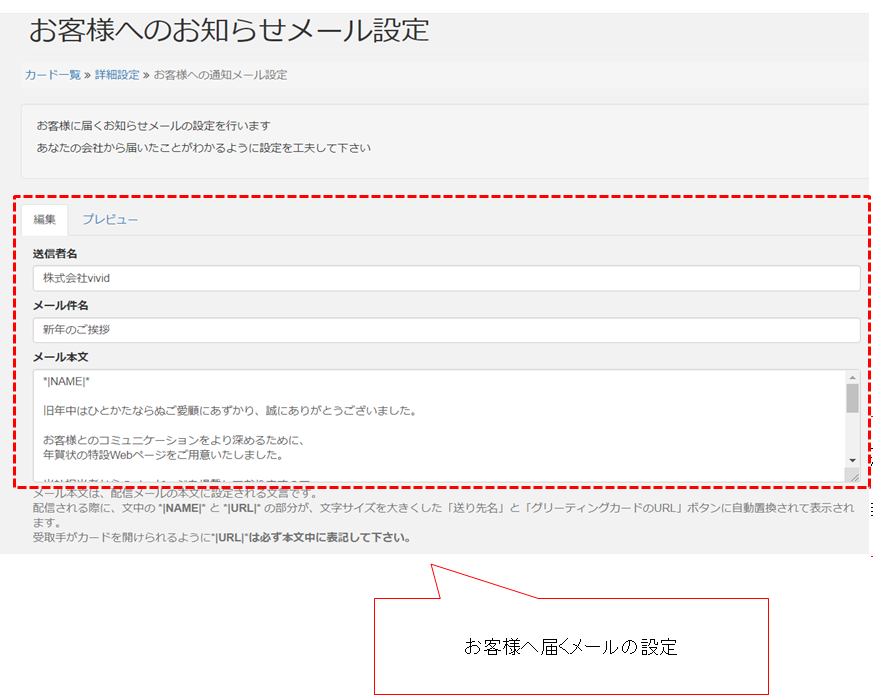Click the 送信者名 input containing 株式会社vivid
This screenshot has width=873, height=695.
tap(445, 278)
